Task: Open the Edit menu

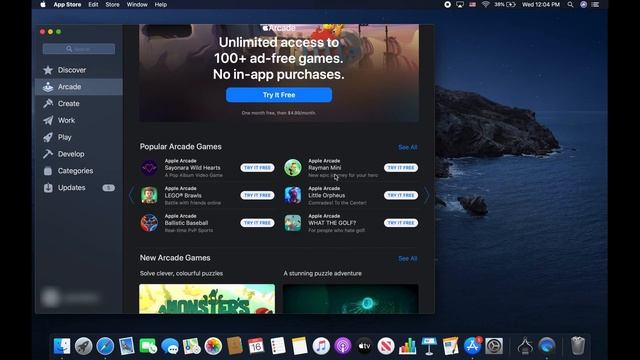Action: pyautogui.click(x=93, y=4)
